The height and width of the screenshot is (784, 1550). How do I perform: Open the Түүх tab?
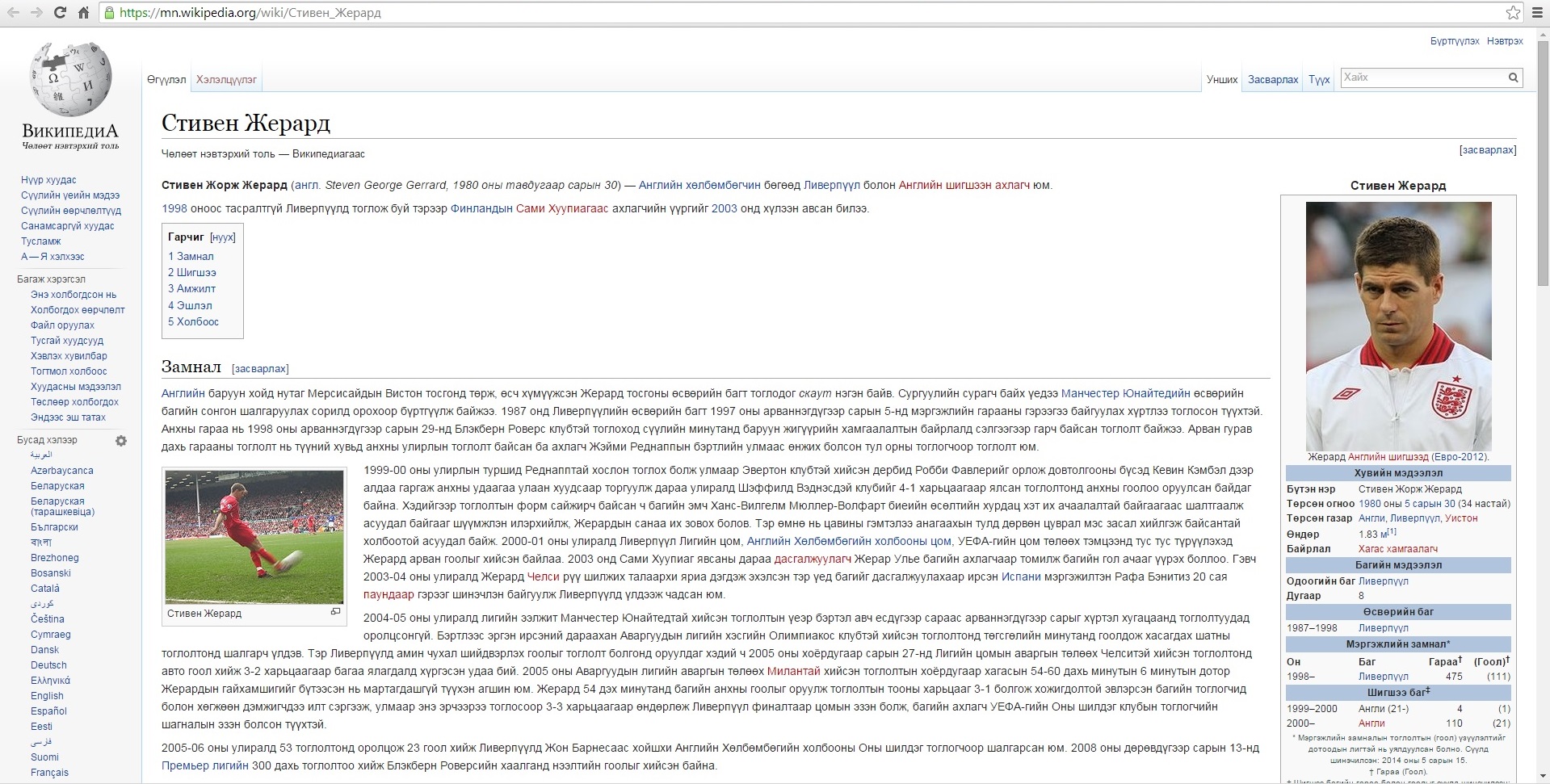(x=1319, y=80)
